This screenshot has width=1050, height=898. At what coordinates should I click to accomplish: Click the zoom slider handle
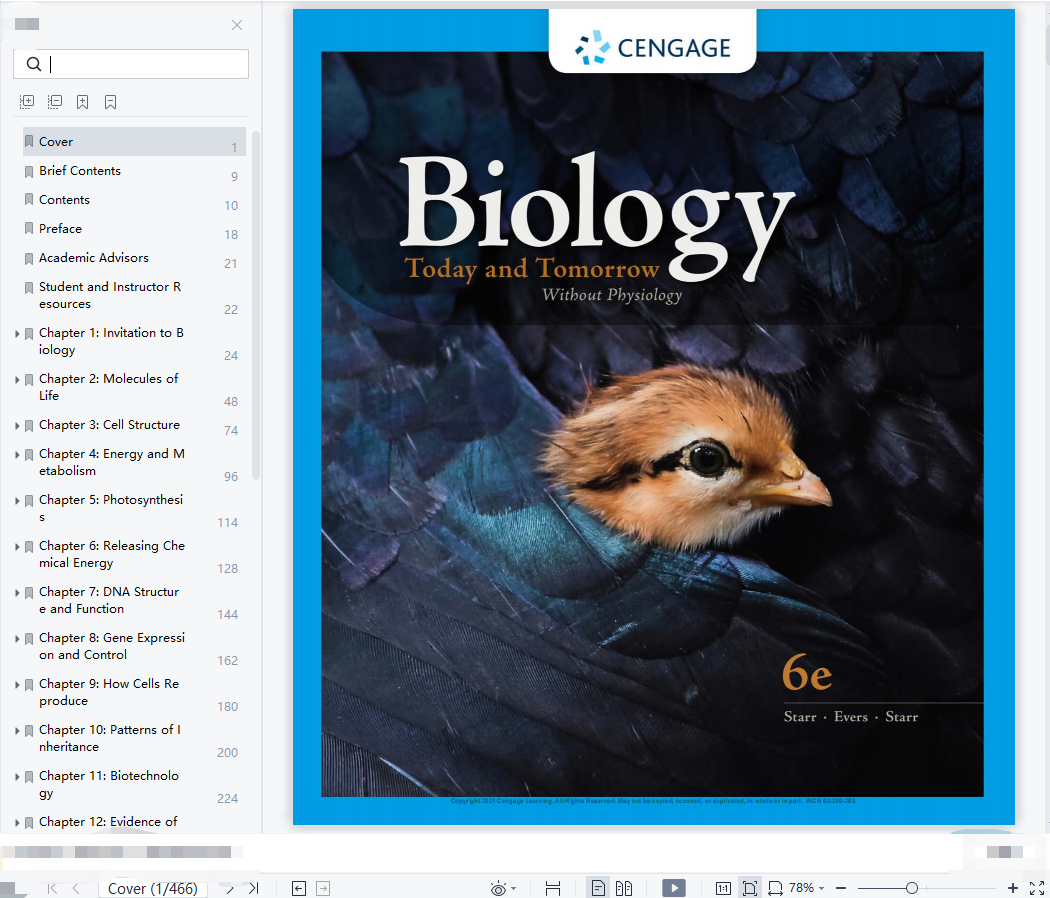[911, 888]
